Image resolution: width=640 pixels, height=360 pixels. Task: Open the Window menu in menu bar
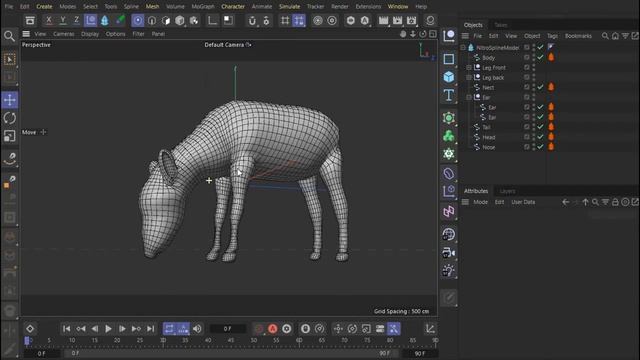coord(398,7)
